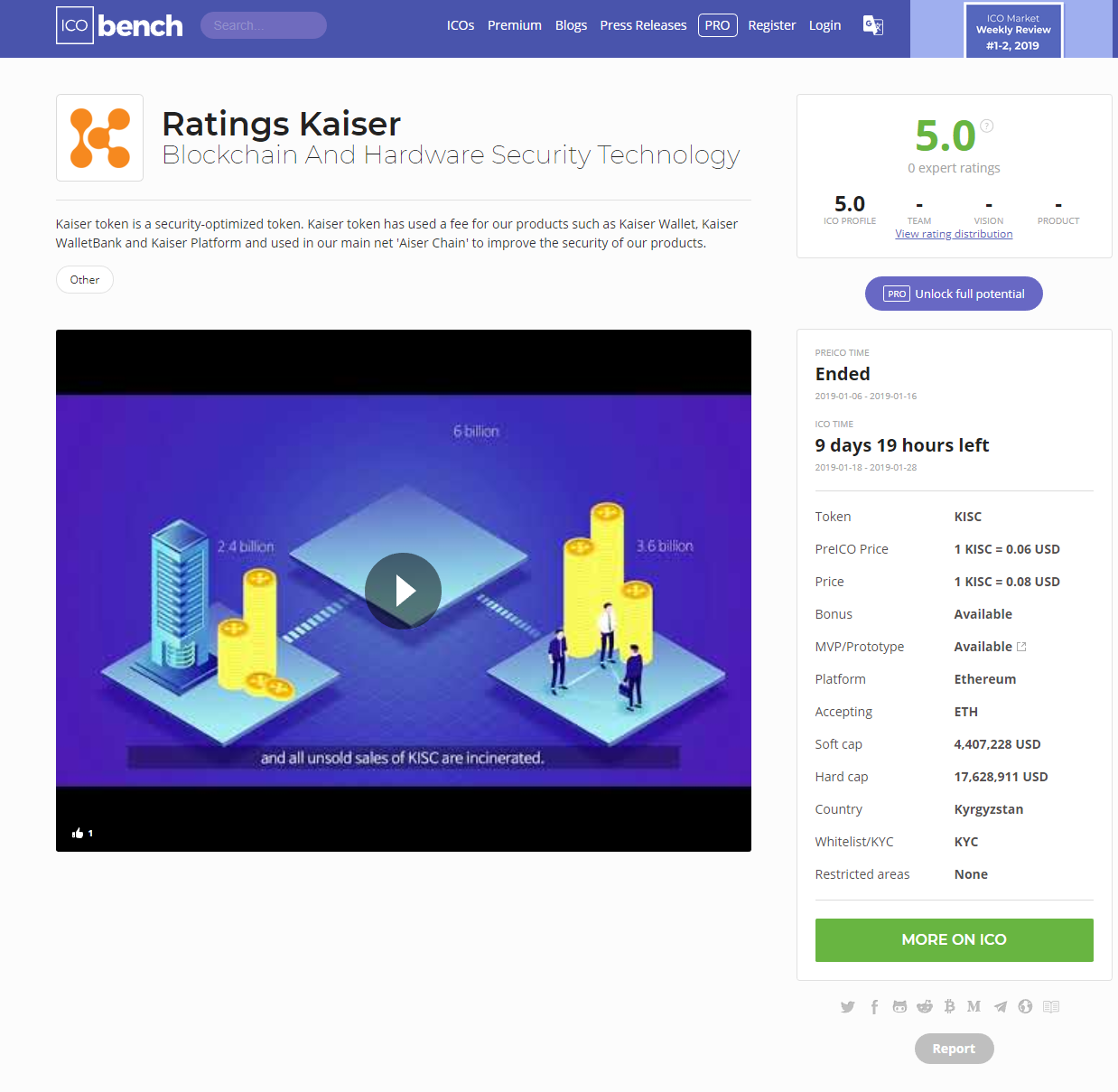This screenshot has height=1092, width=1118.
Task: Open the Facebook page icon
Action: click(874, 1007)
